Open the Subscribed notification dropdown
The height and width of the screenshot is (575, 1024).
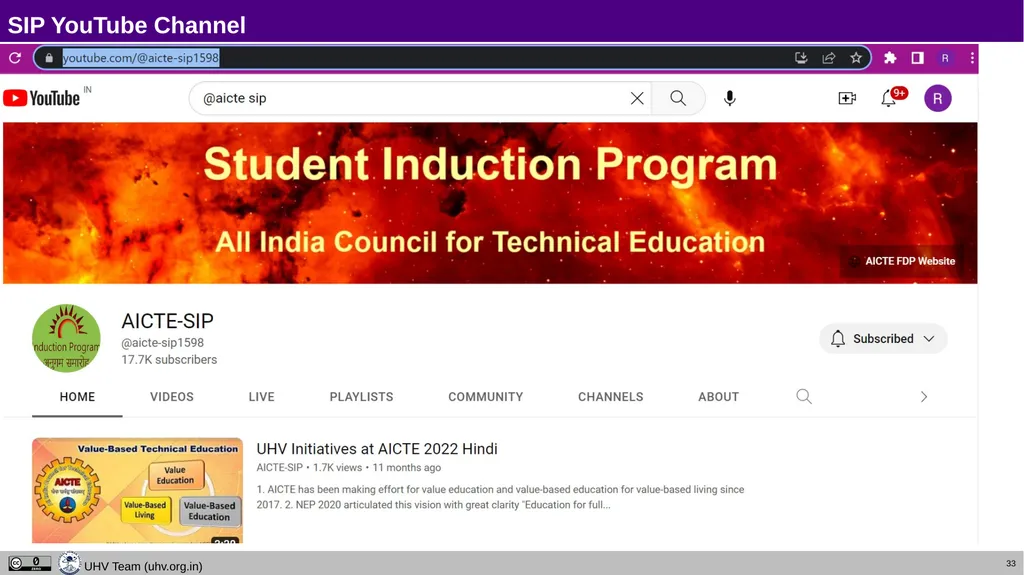pos(883,338)
